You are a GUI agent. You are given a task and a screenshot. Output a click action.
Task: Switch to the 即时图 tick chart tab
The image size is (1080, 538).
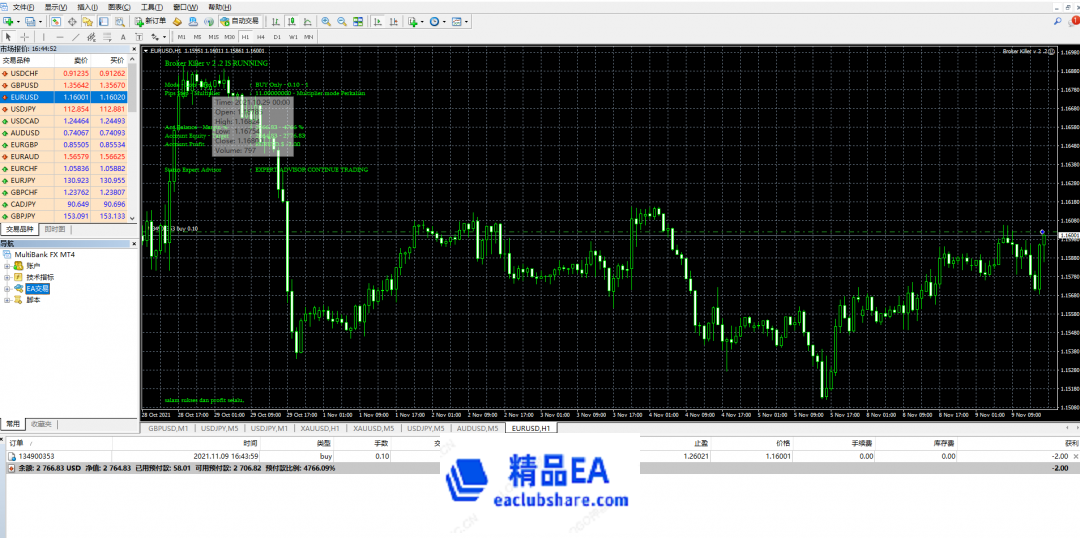[x=54, y=229]
